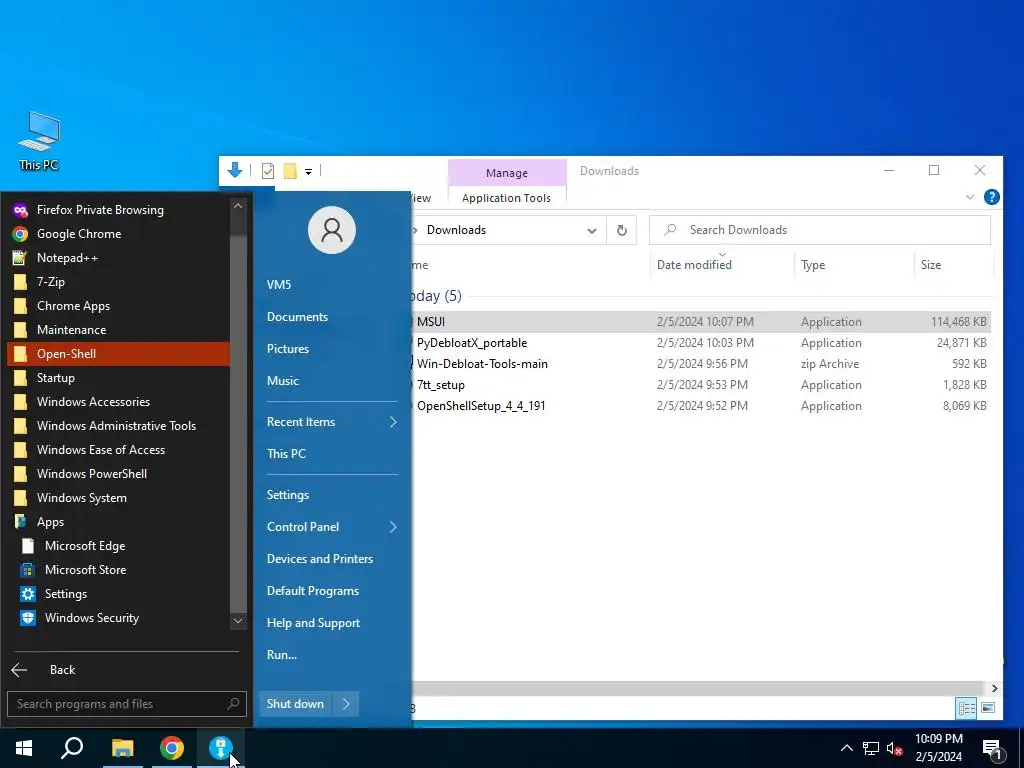Click the programs list scroll down arrow
Image resolution: width=1024 pixels, height=768 pixels.
pyautogui.click(x=238, y=621)
